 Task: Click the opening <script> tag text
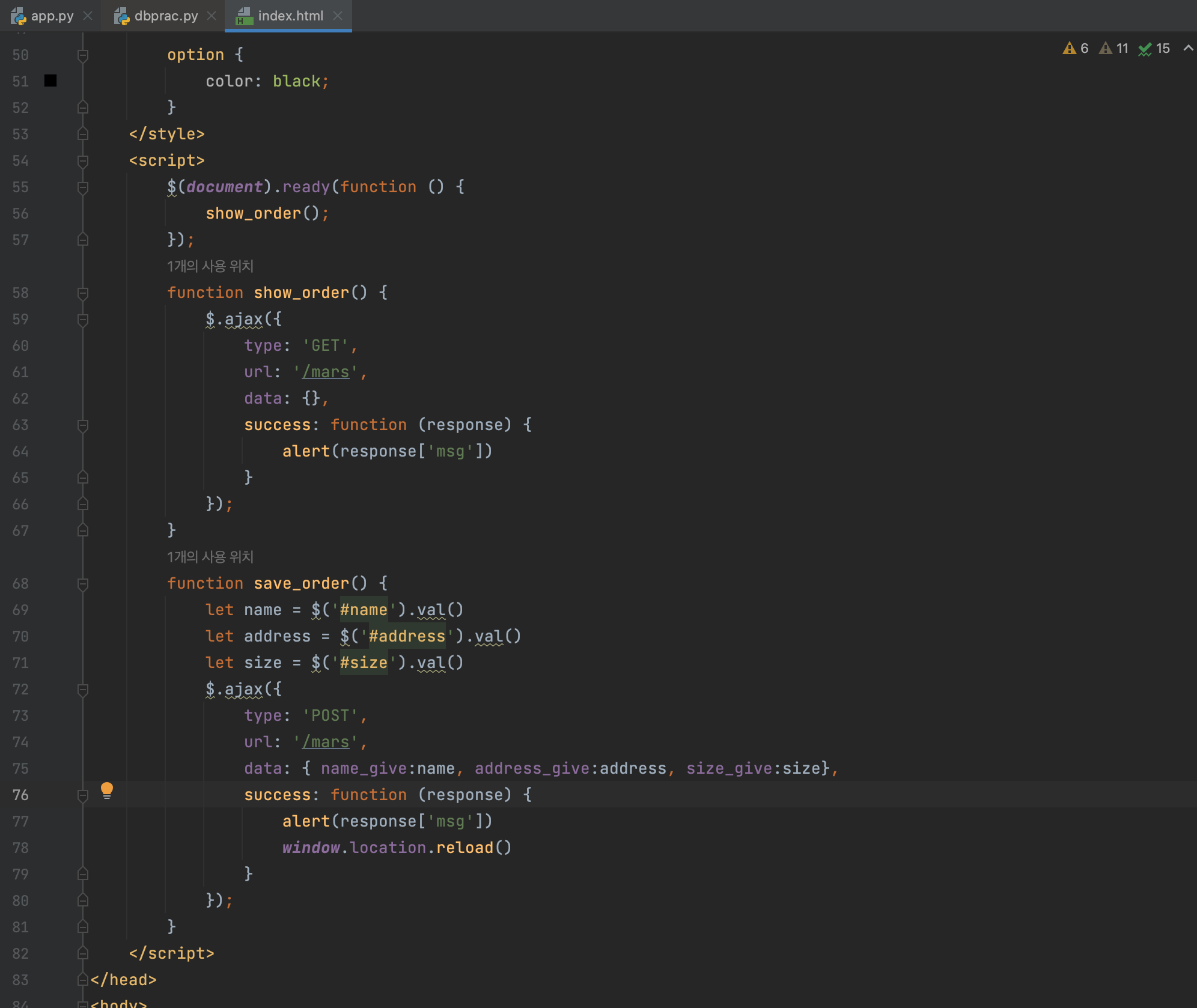tap(166, 160)
